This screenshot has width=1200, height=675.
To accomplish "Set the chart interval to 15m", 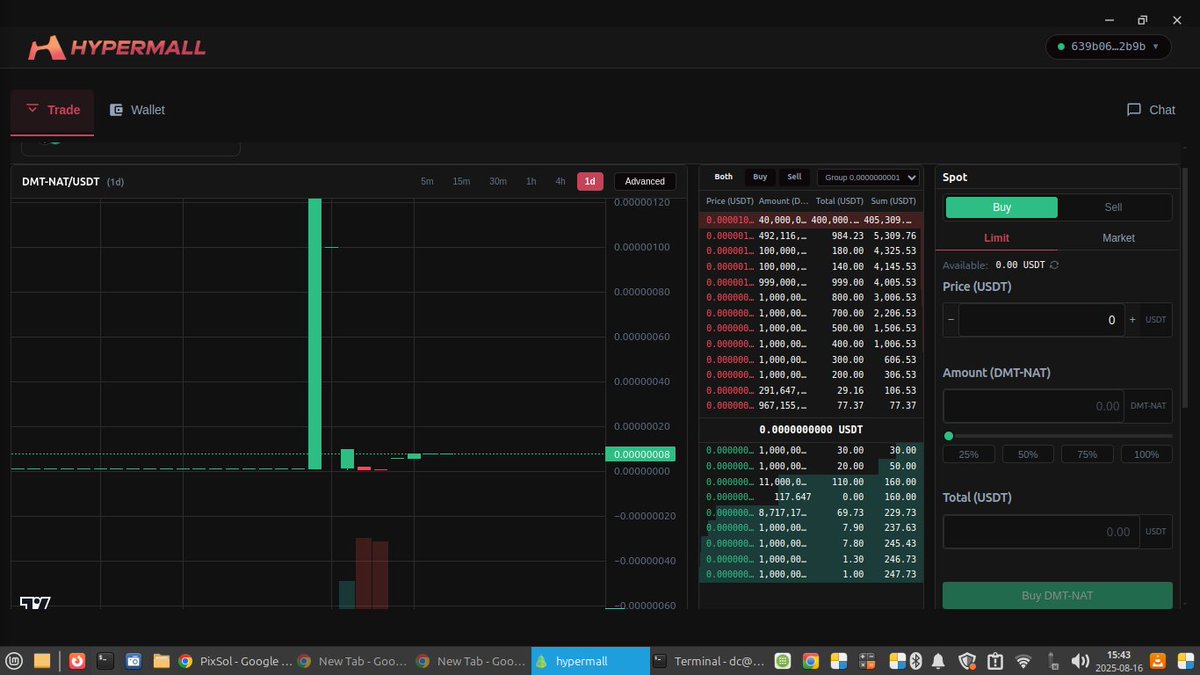I will tap(461, 181).
